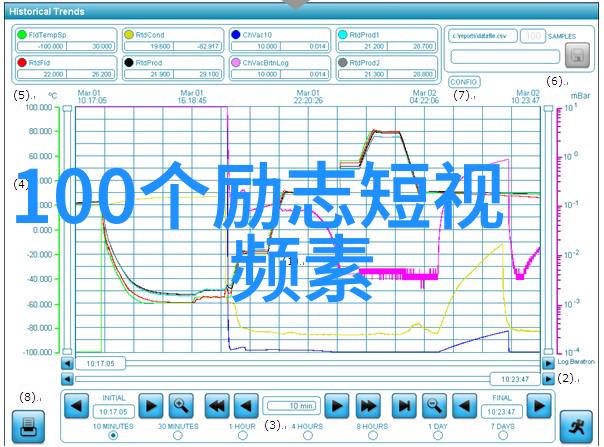Step forward one interval right of 10 min field
The width and height of the screenshot is (604, 447).
coord(337,406)
